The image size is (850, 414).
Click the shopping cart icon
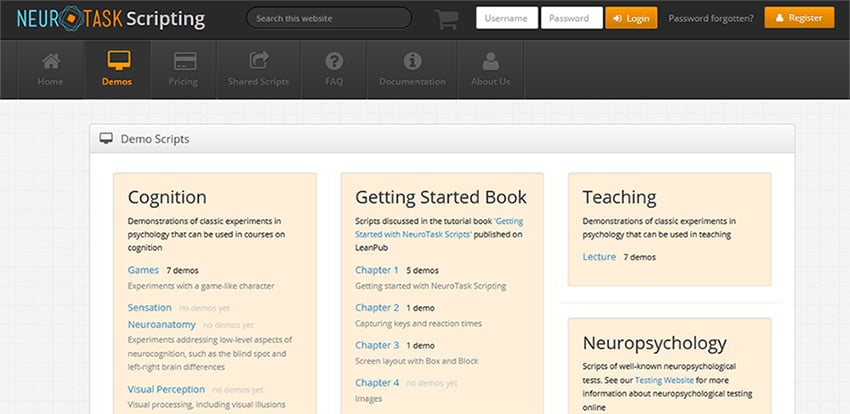(446, 19)
